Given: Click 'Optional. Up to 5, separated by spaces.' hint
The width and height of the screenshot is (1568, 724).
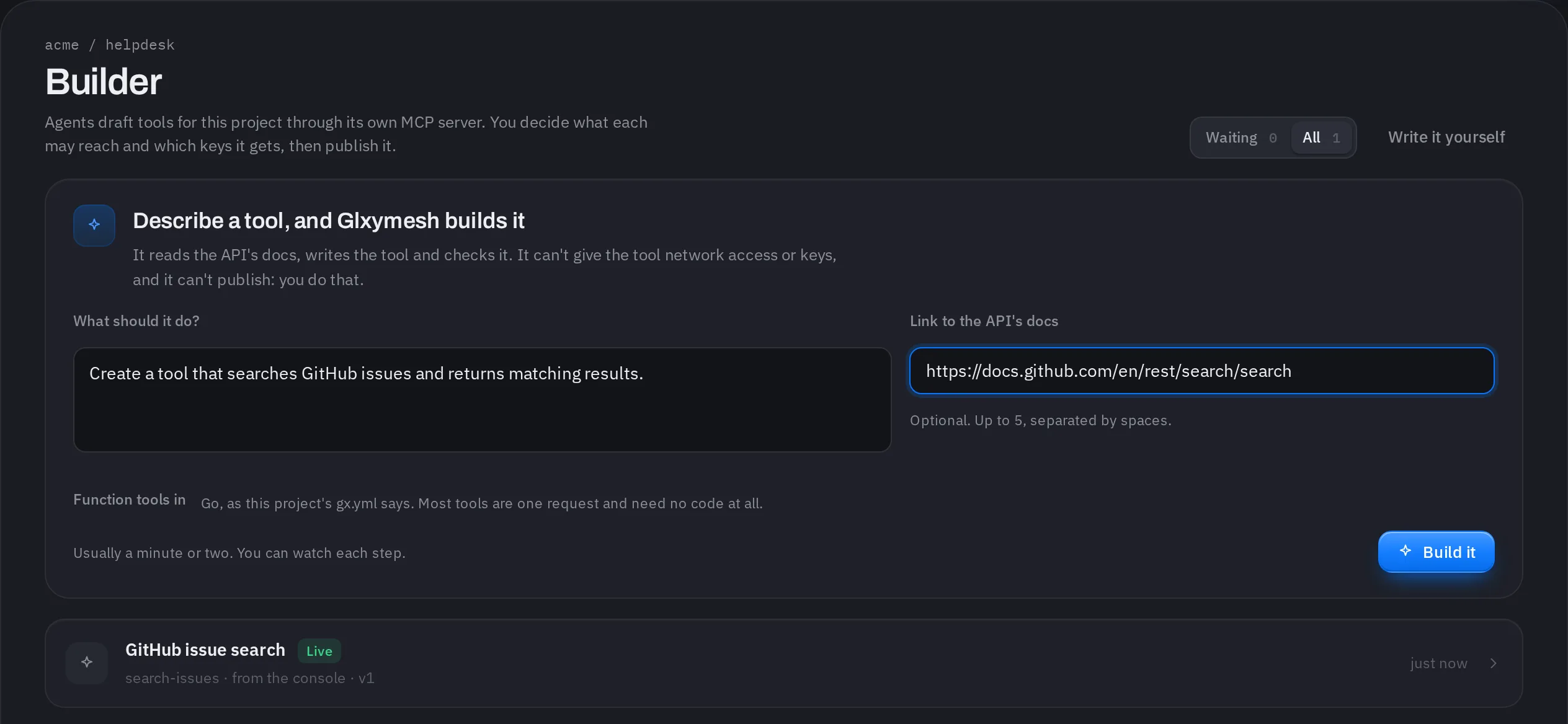Looking at the screenshot, I should [1040, 420].
